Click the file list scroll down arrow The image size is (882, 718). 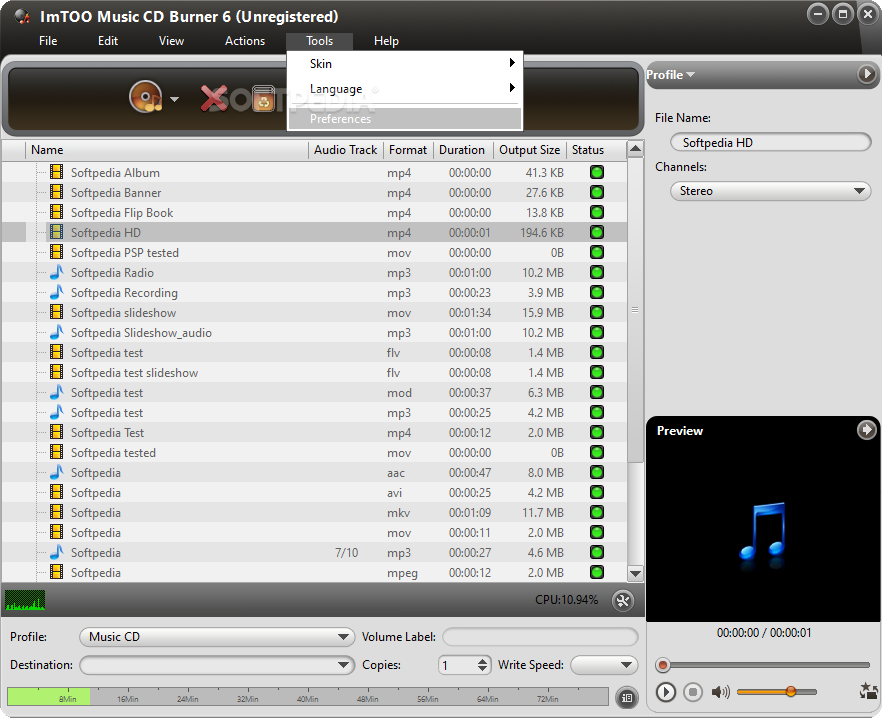(635, 573)
